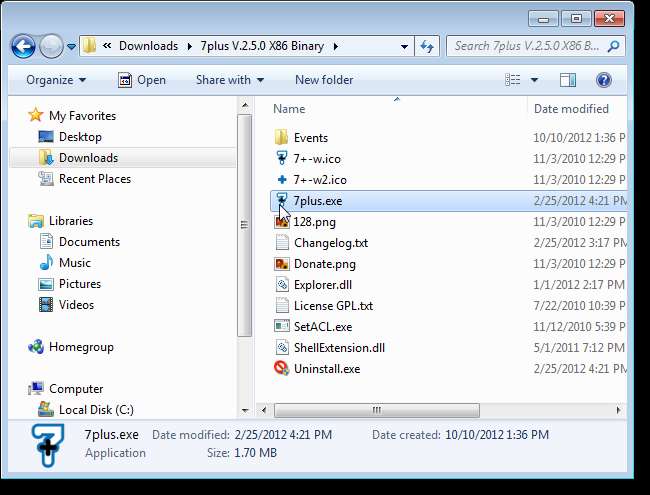650x495 pixels.
Task: Click the date 5/1/2011 7:12 PM
Action: click(x=579, y=347)
